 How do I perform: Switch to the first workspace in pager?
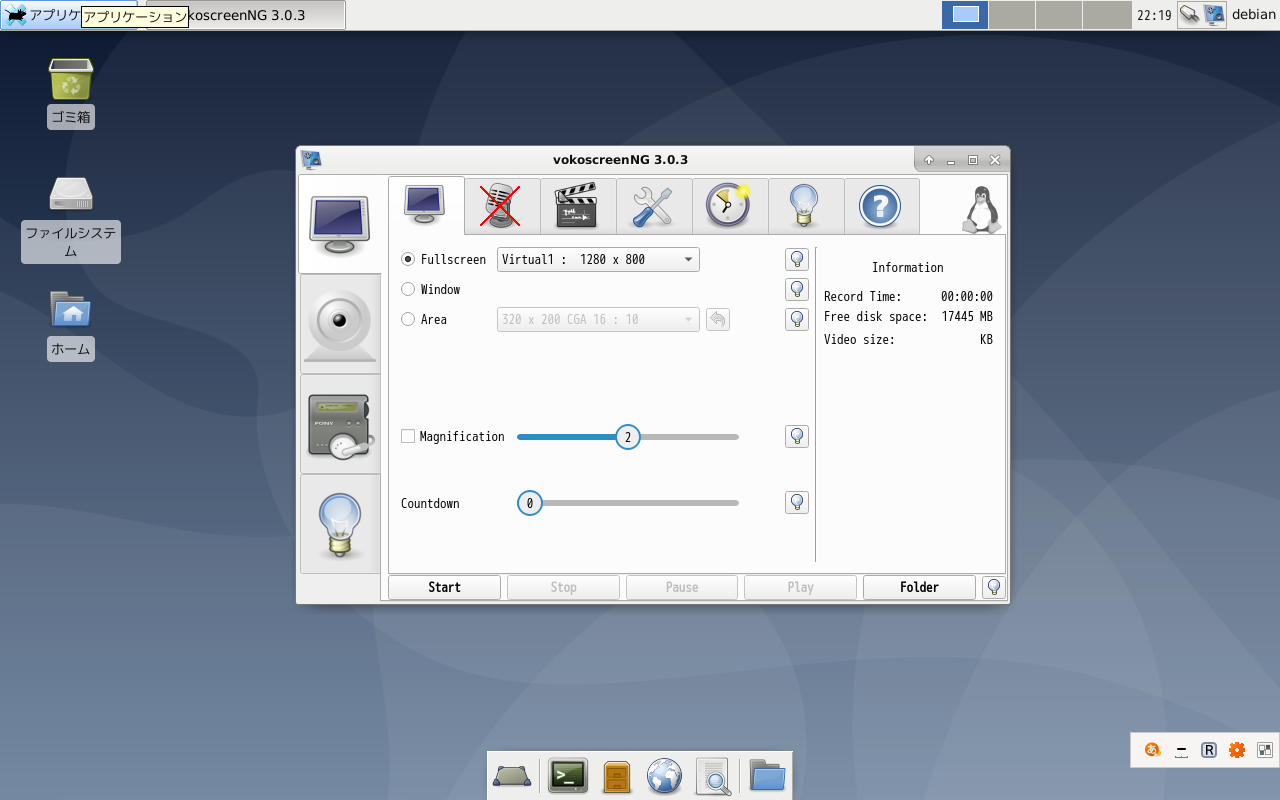coord(965,15)
